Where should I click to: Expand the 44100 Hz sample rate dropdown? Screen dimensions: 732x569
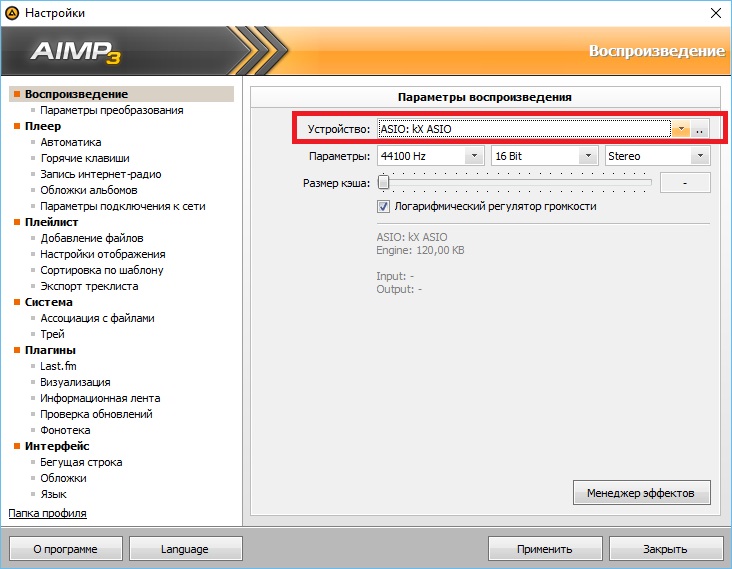point(474,156)
